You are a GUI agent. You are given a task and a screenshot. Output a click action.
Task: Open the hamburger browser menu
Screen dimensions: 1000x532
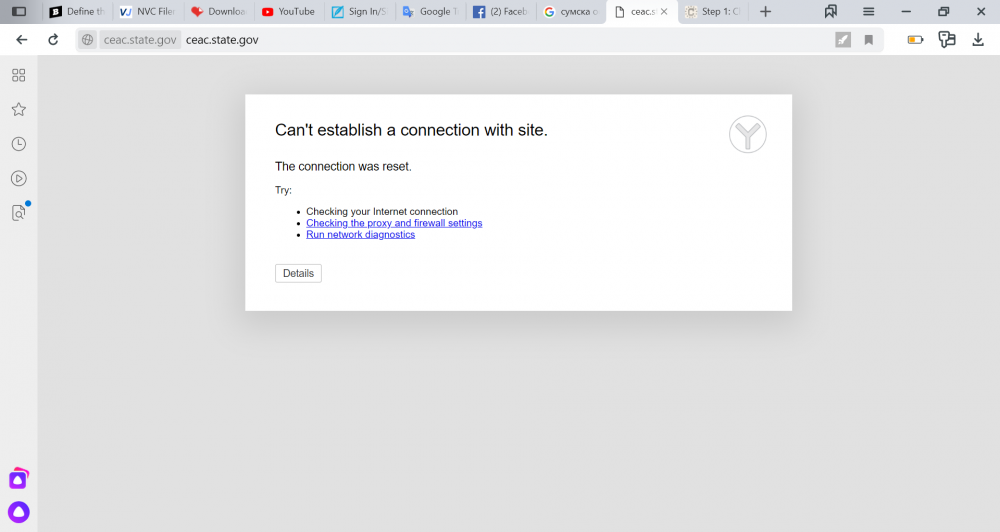tap(868, 12)
